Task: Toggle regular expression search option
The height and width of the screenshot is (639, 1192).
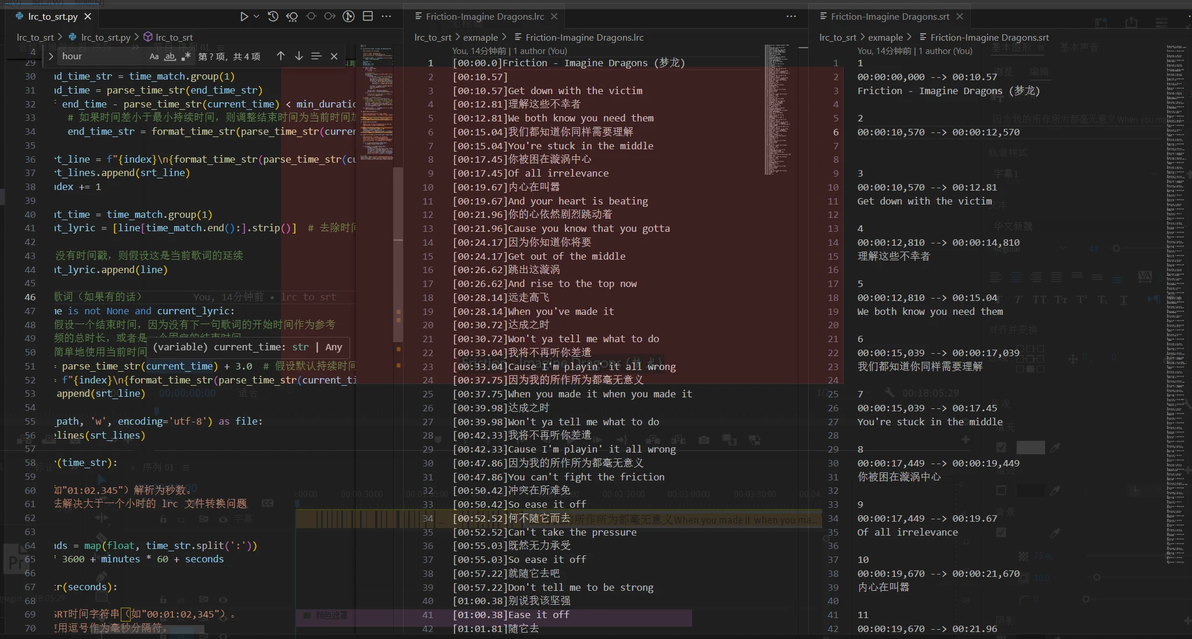Action: pos(186,57)
